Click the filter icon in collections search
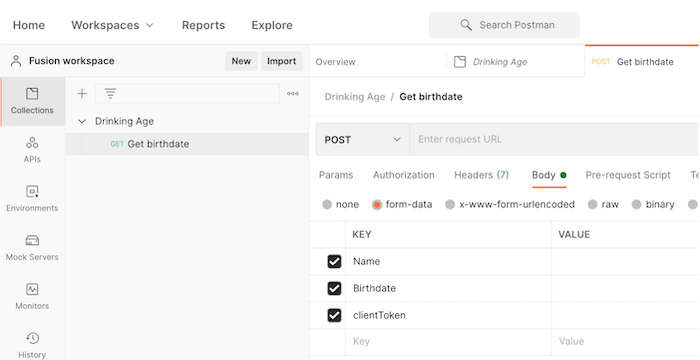The width and height of the screenshot is (700, 360). pyautogui.click(x=110, y=94)
